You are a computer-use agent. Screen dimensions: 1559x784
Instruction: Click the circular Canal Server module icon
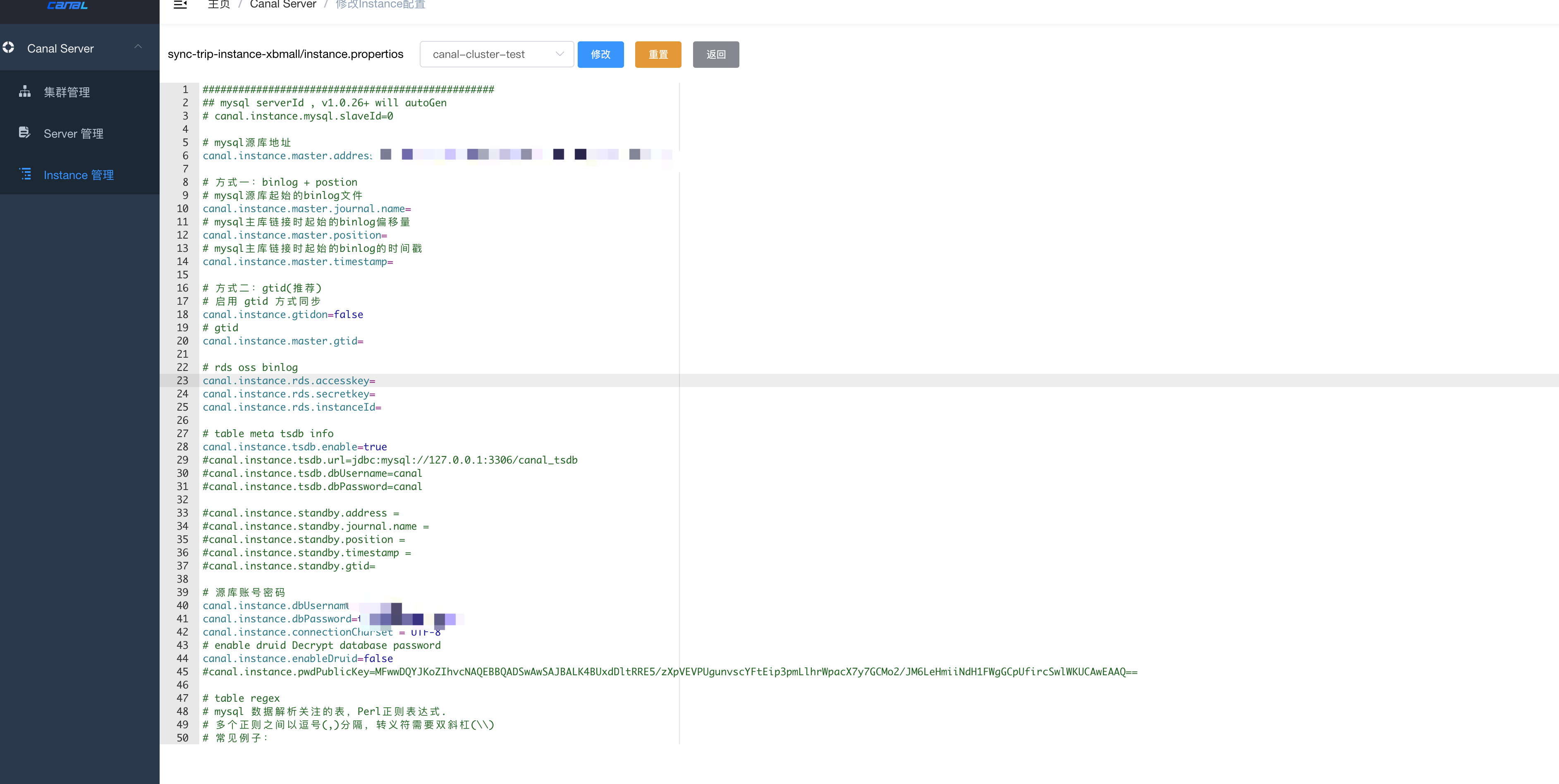pyautogui.click(x=9, y=48)
